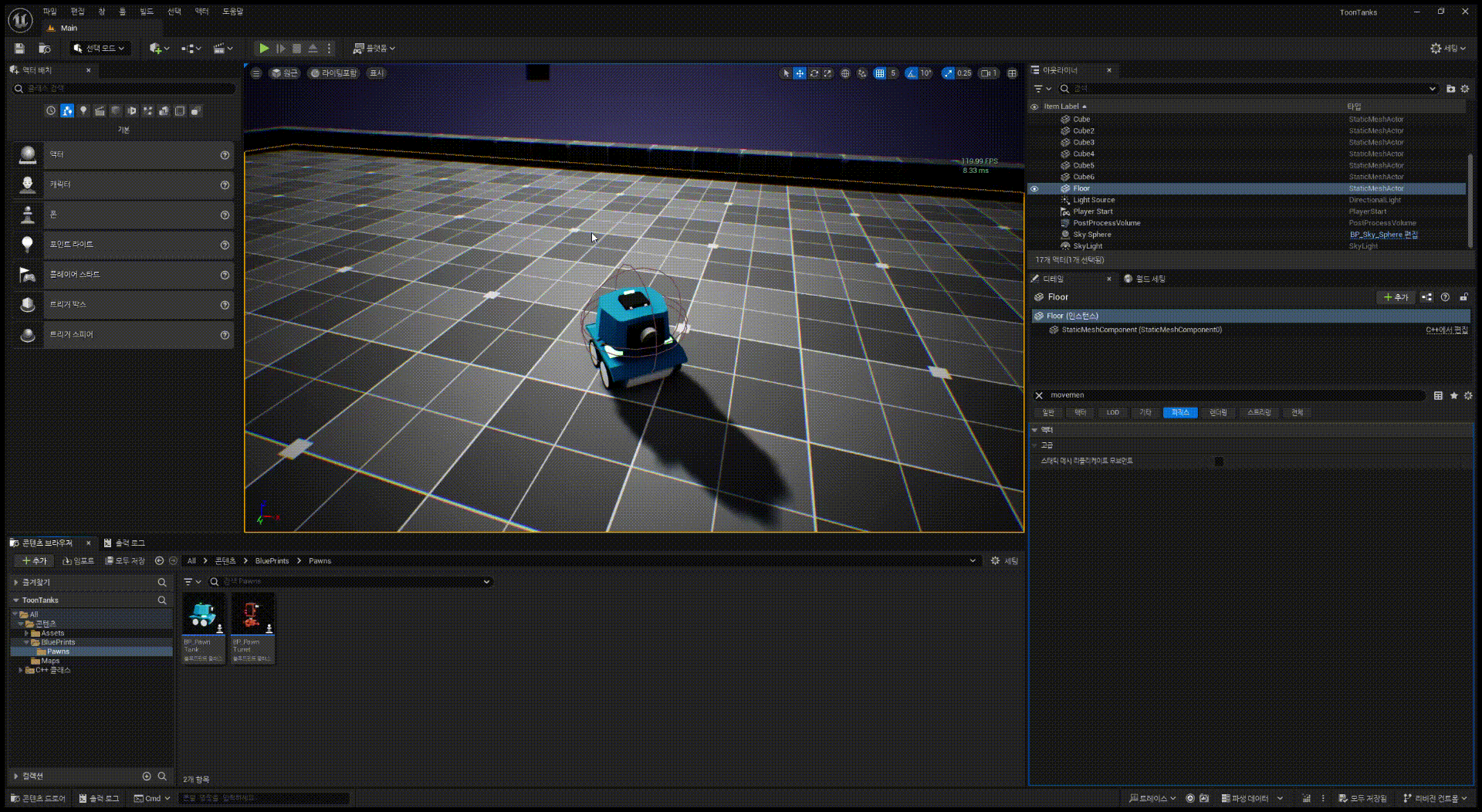Click the Outliner add folder icon
This screenshot has height=812, width=1482.
click(1450, 89)
